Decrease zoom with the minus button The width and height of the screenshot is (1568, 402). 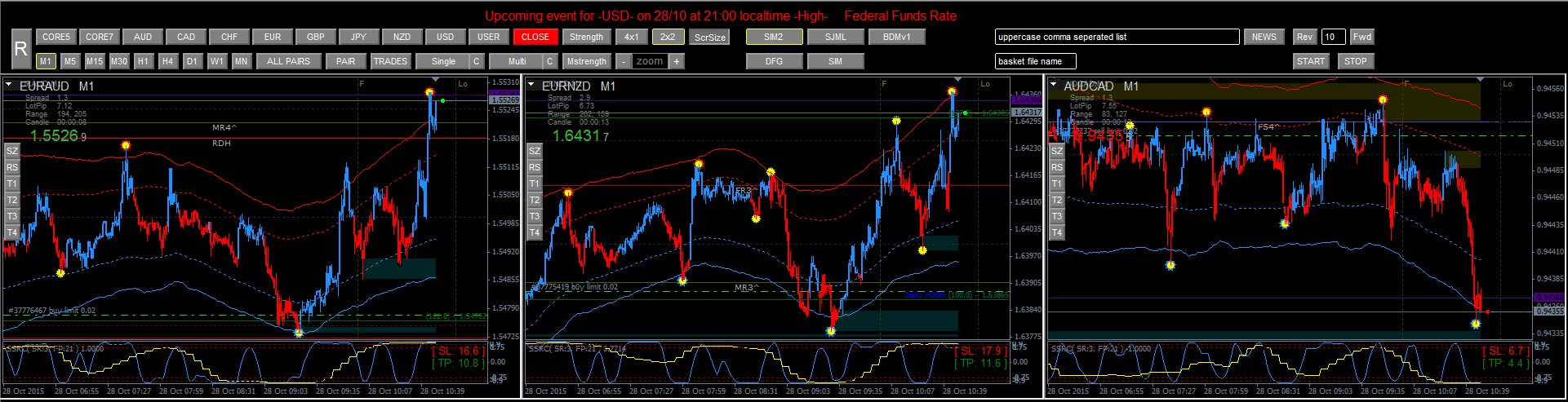coord(624,61)
